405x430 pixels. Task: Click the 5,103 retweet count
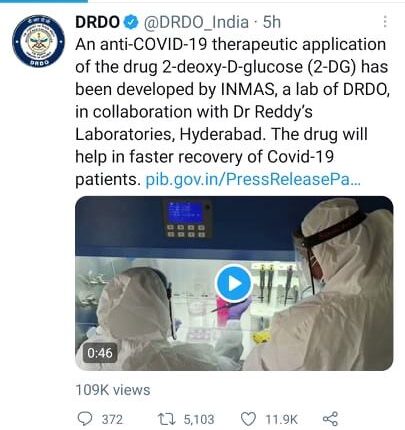pyautogui.click(x=199, y=419)
